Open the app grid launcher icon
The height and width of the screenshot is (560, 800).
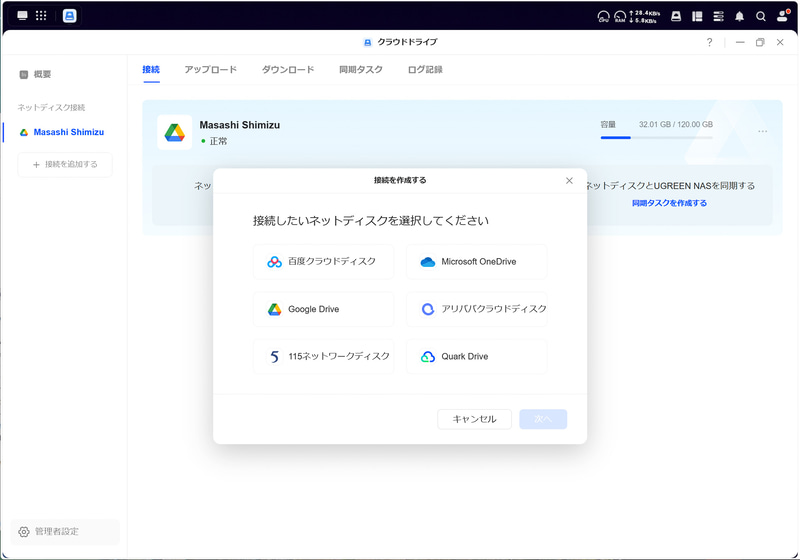point(41,16)
